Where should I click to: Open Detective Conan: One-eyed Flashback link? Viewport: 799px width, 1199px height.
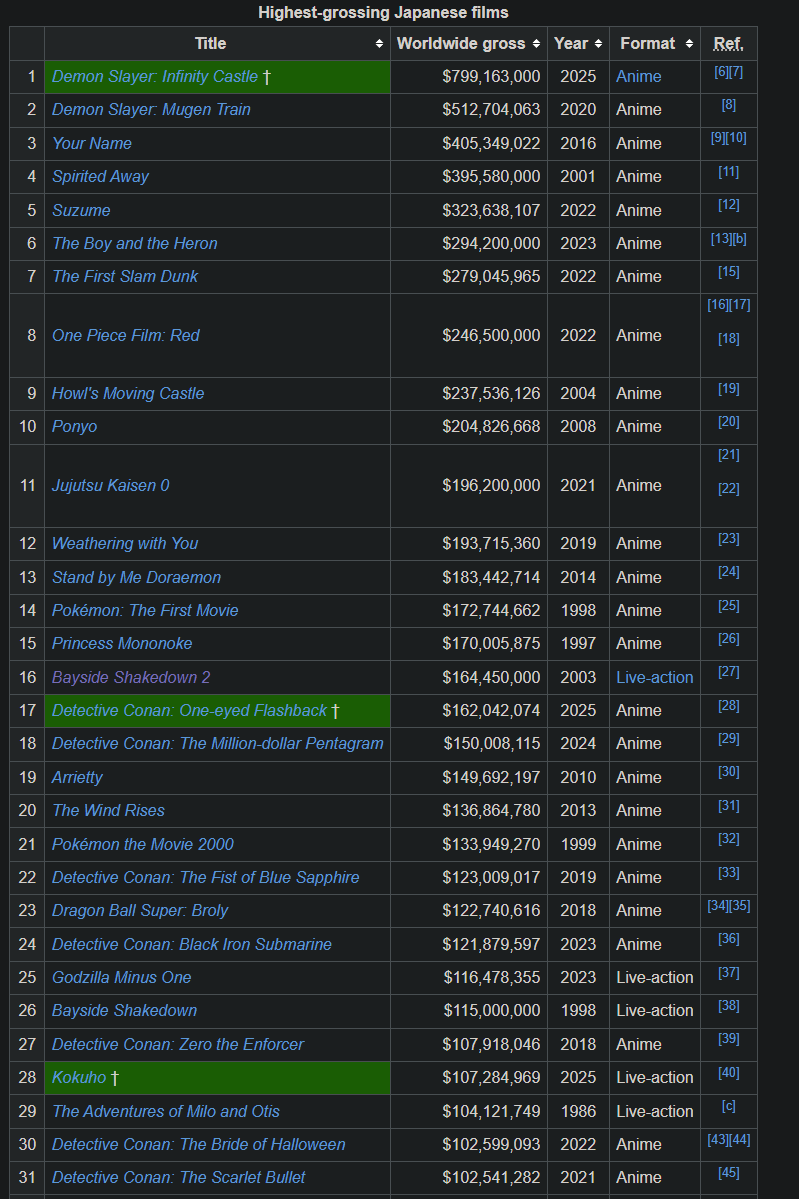[190, 710]
